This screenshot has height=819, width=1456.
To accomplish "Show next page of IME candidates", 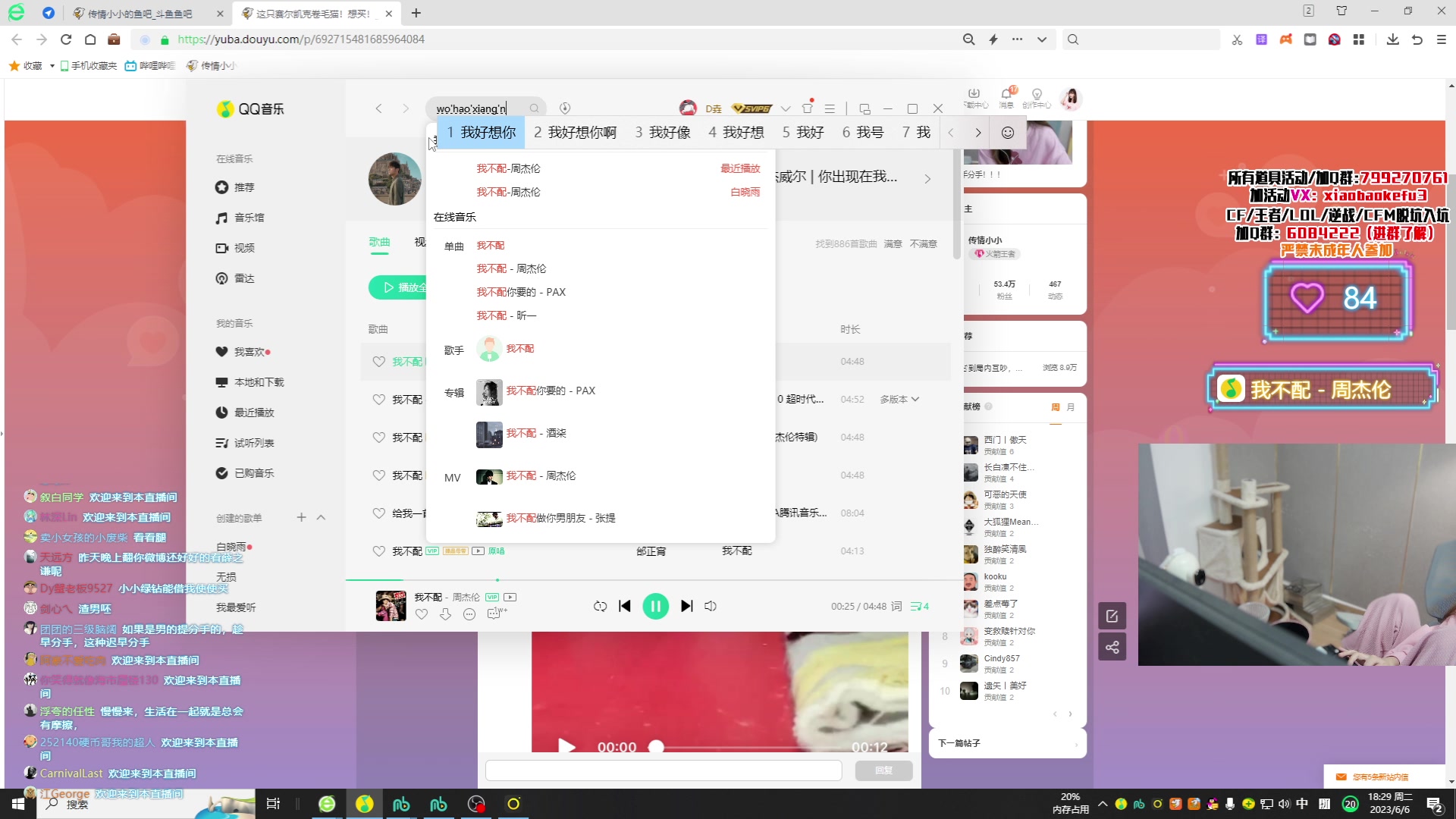I will [978, 133].
